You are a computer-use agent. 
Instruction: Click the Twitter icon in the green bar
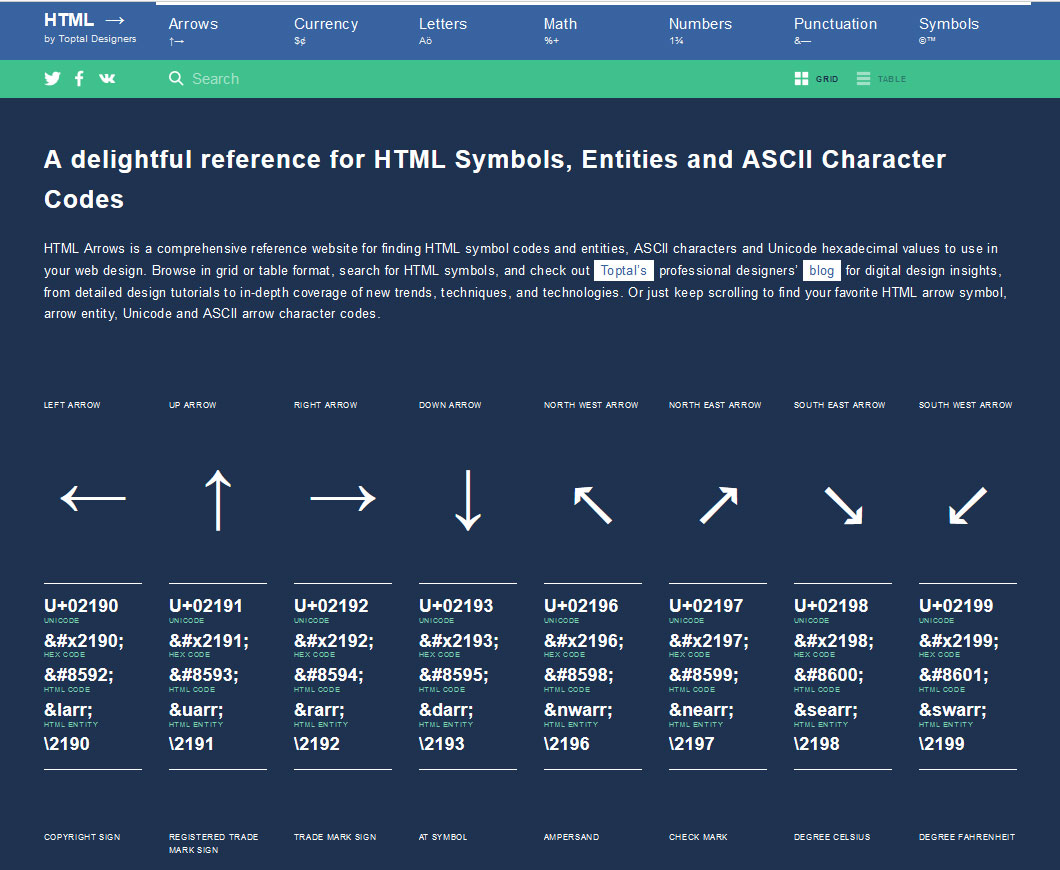(x=52, y=78)
